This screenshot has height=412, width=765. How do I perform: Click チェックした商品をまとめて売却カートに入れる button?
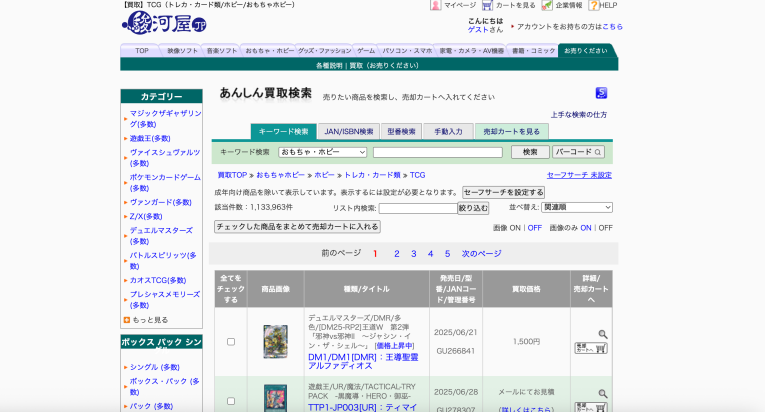[297, 227]
